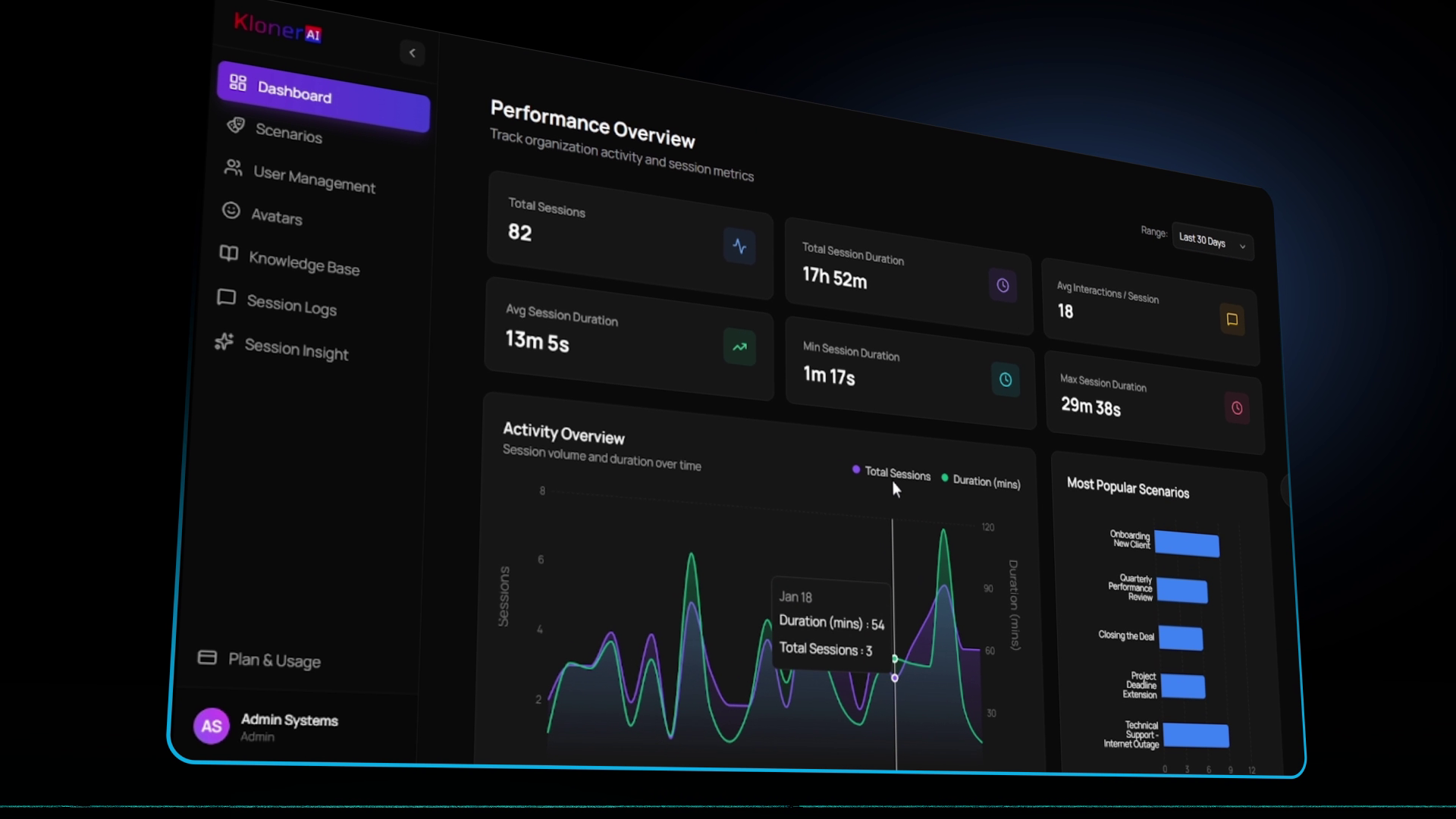This screenshot has height=819, width=1456.
Task: Click the Onboarding New Client bar
Action: (1187, 544)
